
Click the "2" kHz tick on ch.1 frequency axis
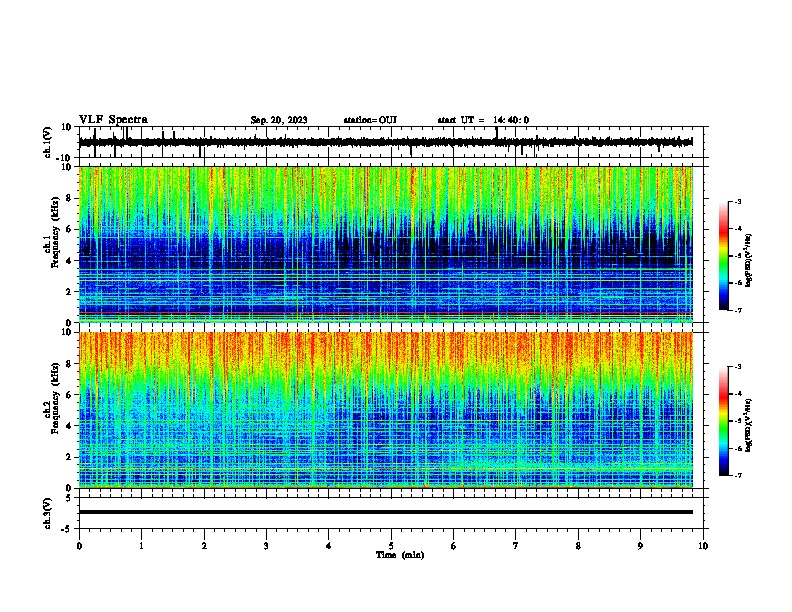[69, 292]
